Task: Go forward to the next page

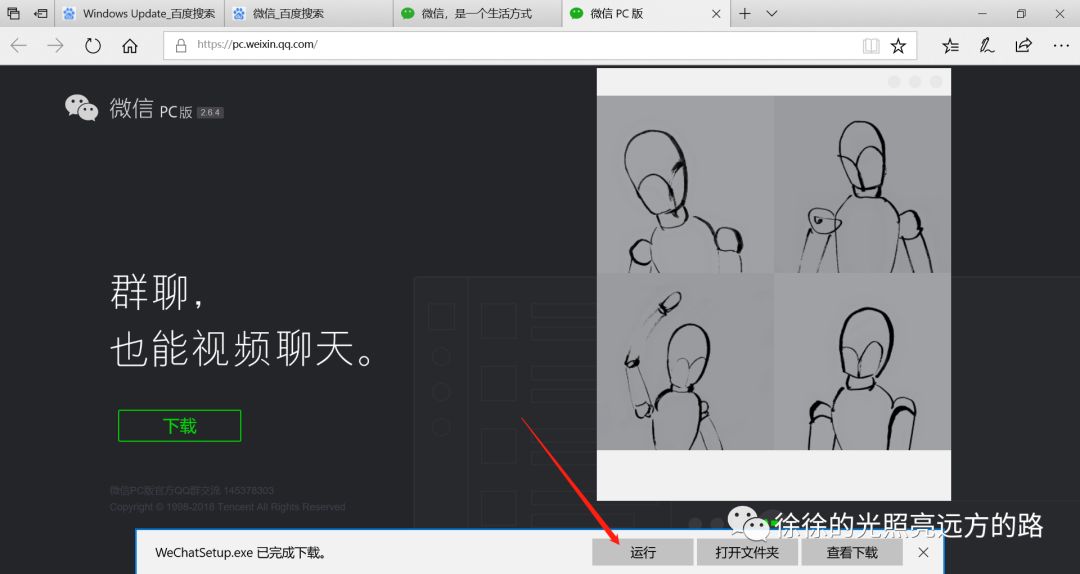Action: (x=55, y=45)
